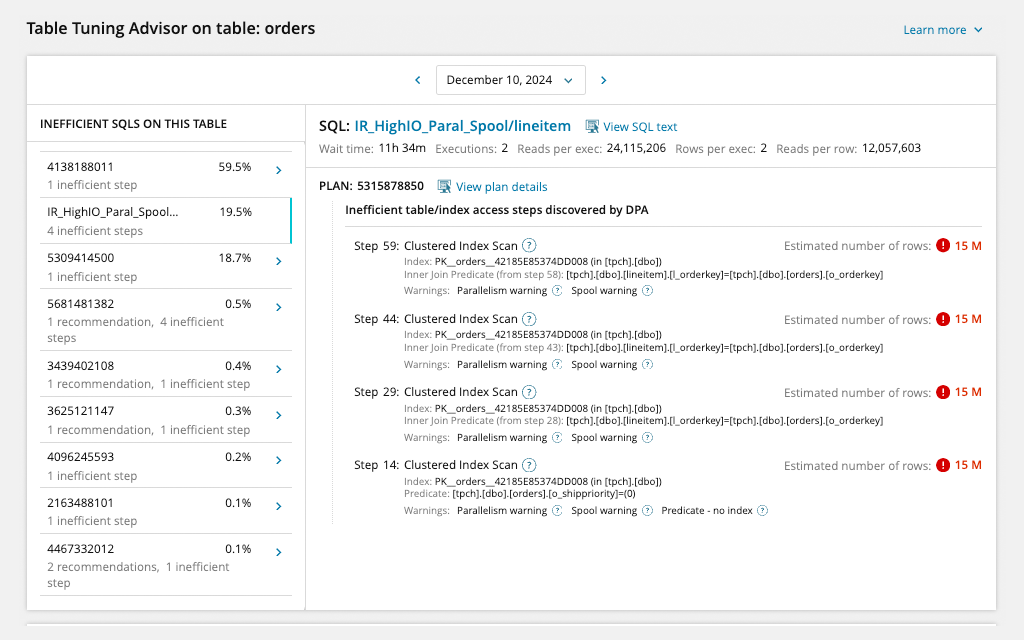Click the View plan details icon

445,186
